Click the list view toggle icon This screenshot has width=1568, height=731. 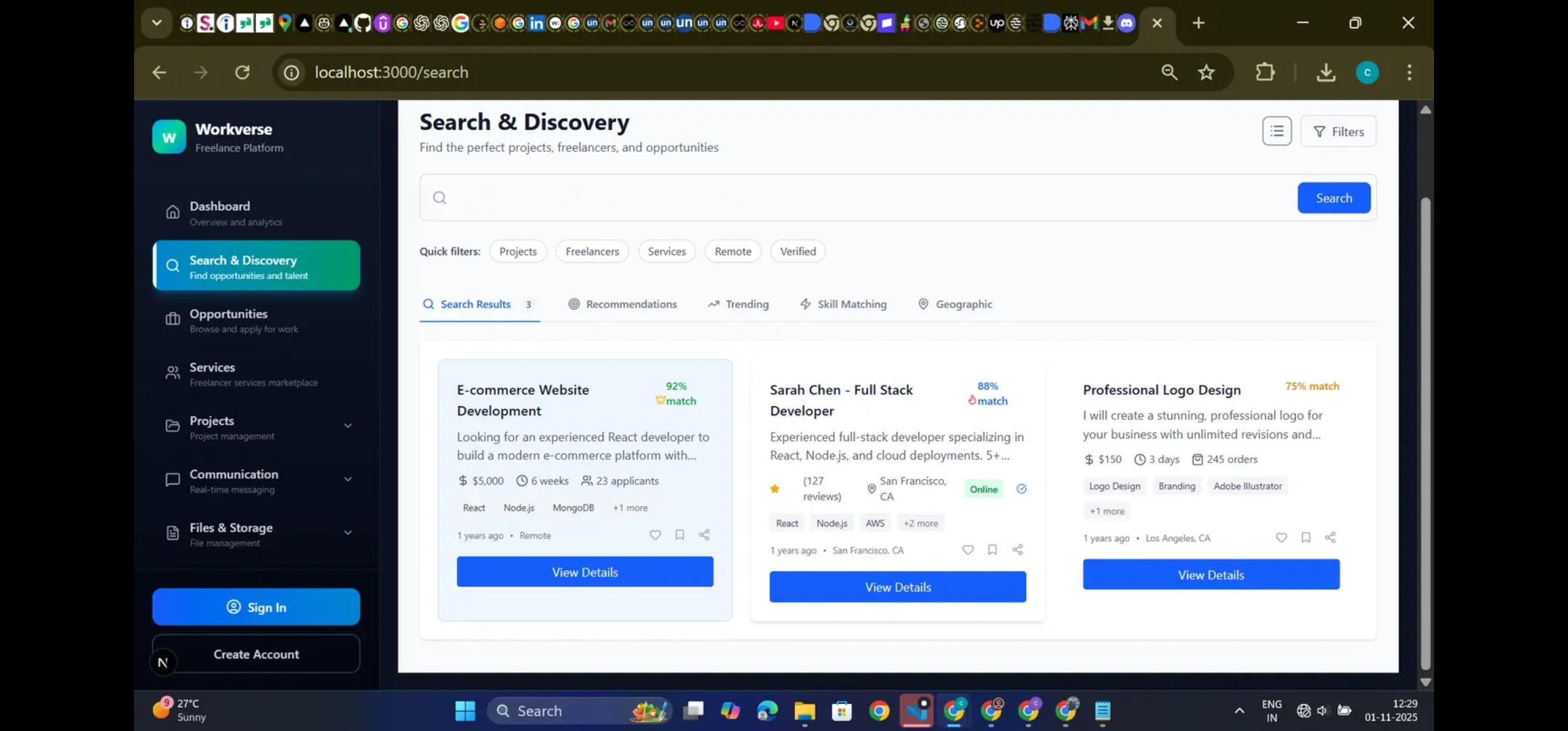pyautogui.click(x=1276, y=131)
